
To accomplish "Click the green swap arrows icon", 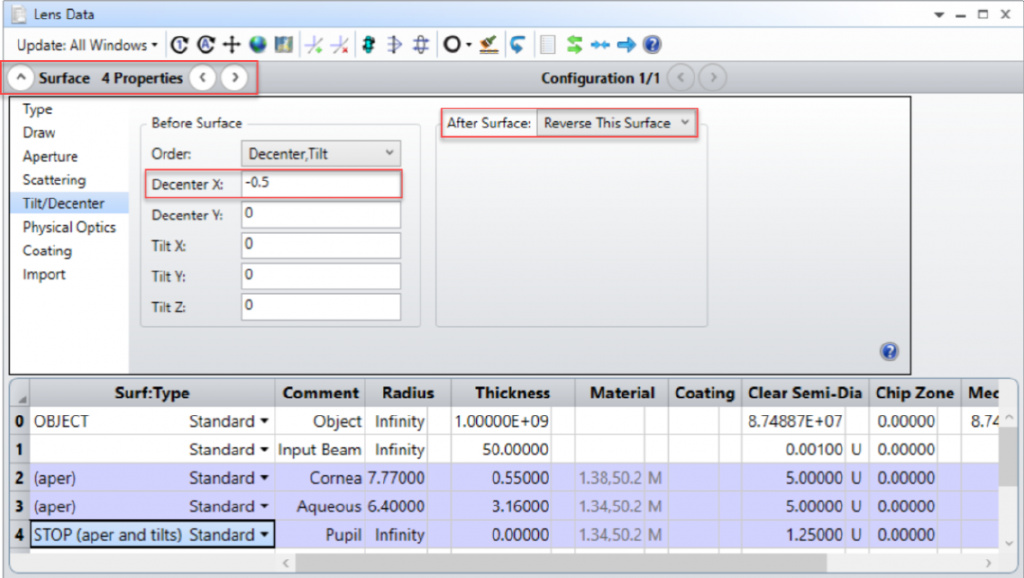I will 574,44.
